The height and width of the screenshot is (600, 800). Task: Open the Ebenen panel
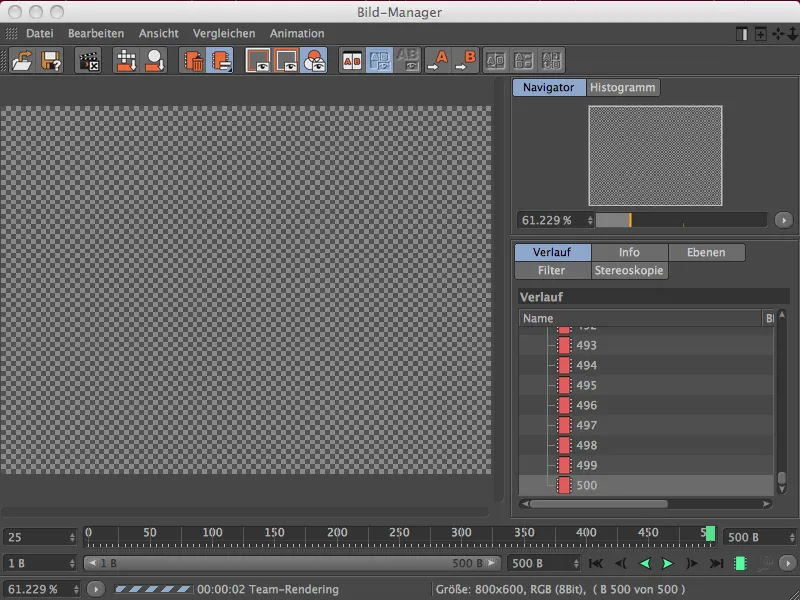click(707, 252)
